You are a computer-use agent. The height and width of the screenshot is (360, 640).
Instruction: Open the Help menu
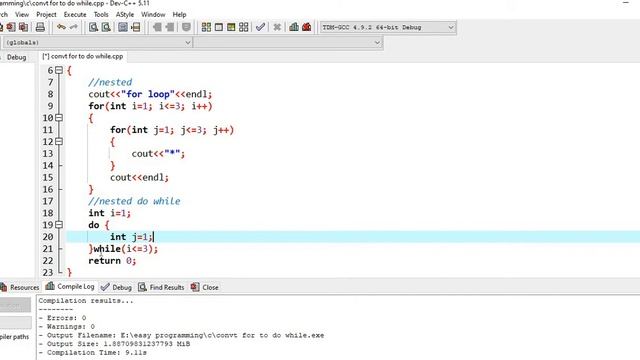[x=179, y=14]
